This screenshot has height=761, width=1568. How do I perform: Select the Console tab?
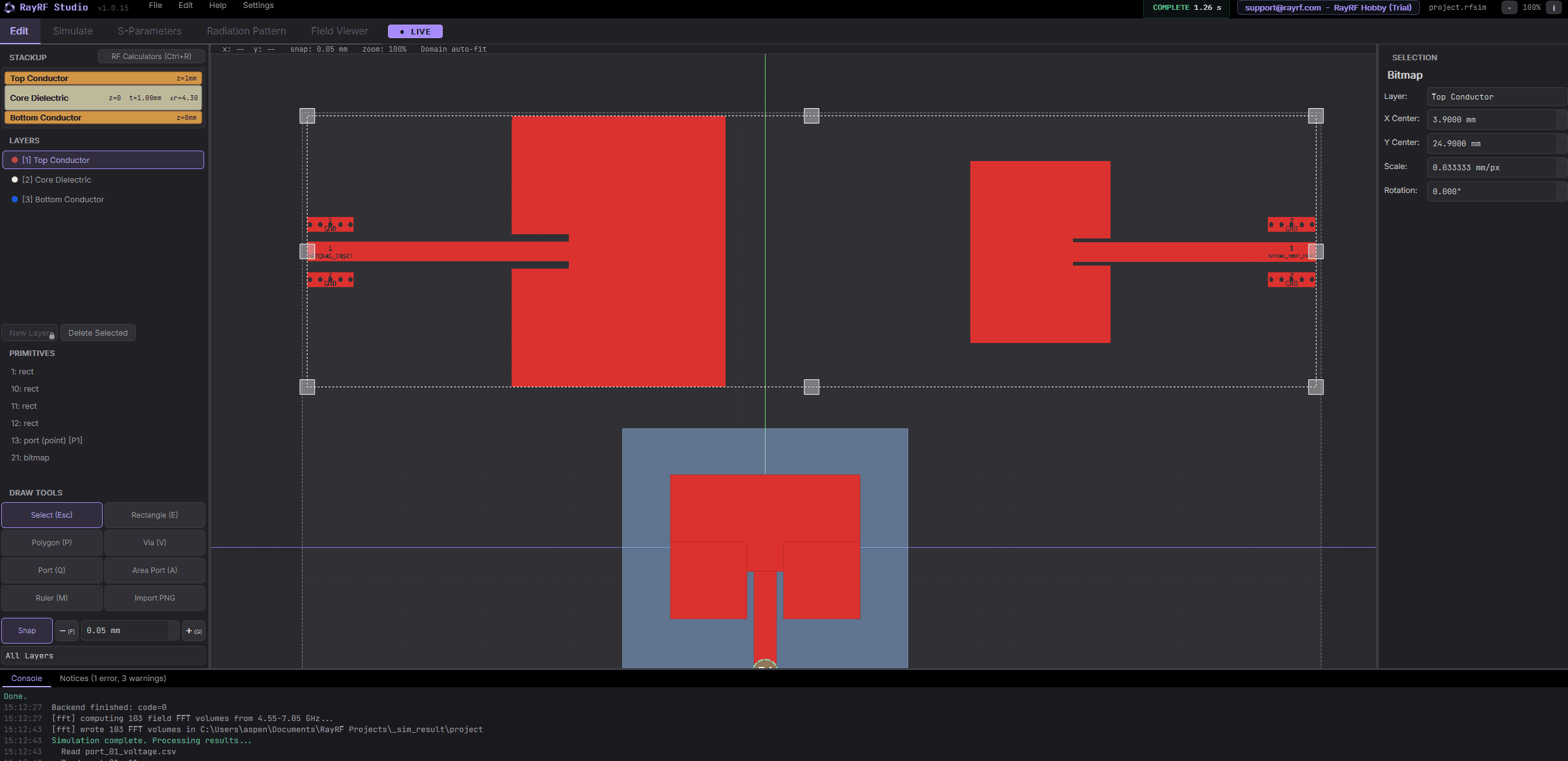point(26,679)
